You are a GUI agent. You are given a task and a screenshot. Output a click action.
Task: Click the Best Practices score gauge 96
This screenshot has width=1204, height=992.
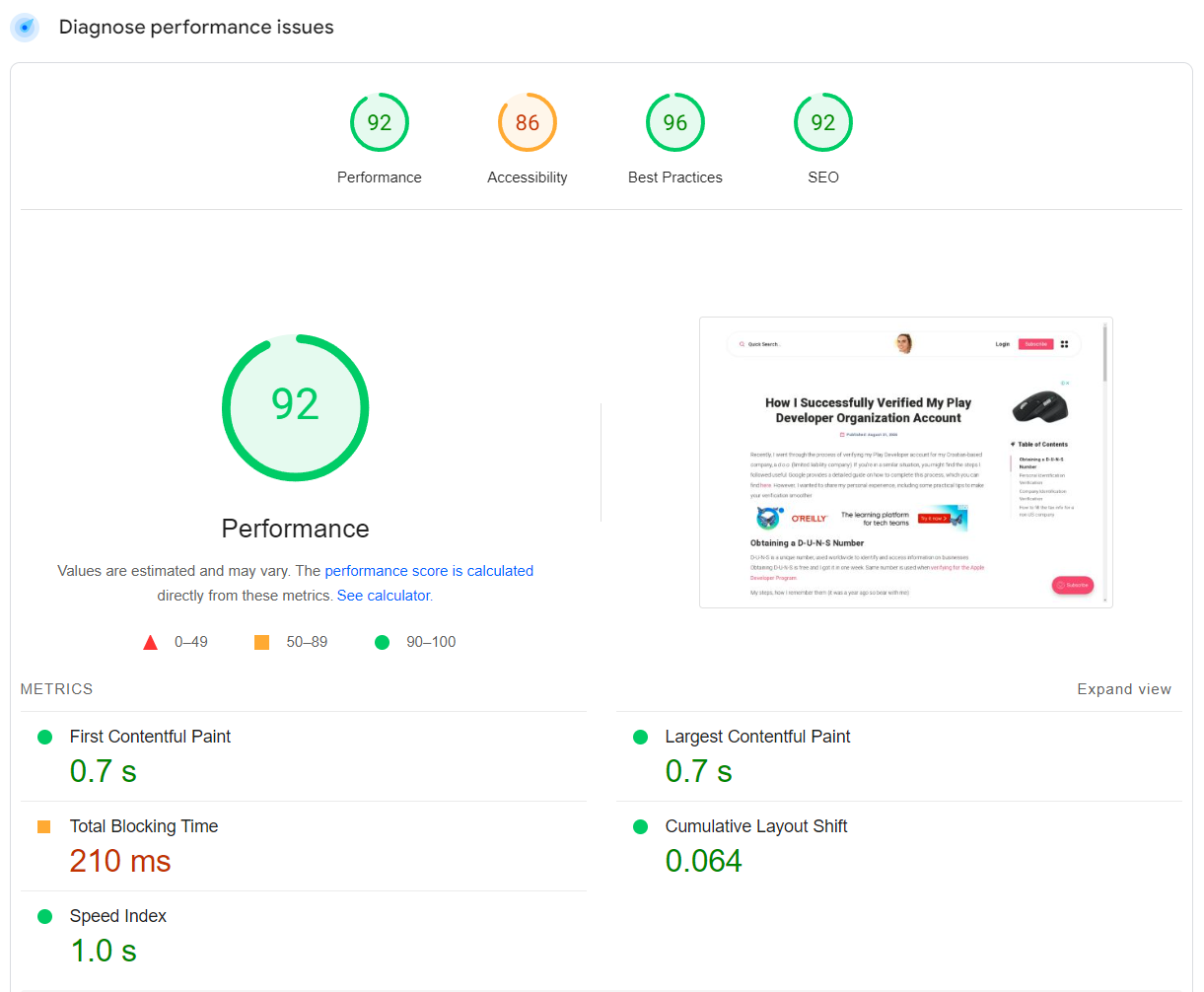(x=675, y=122)
